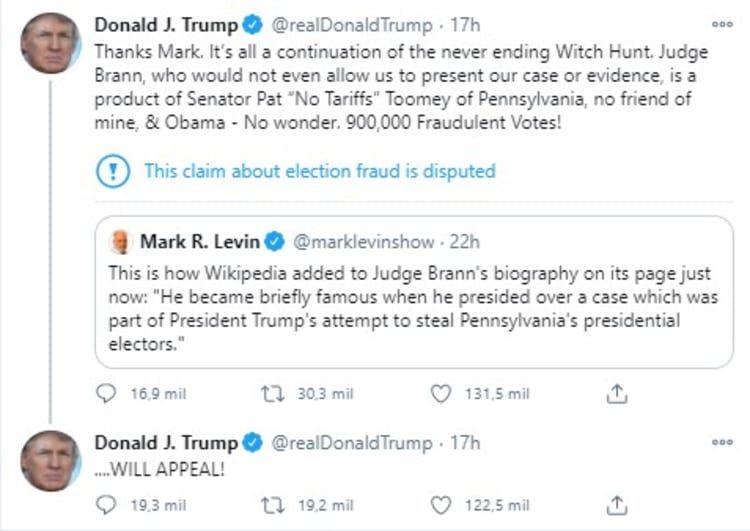
Task: Click Trump's avatar on the first tweet
Action: (50, 43)
